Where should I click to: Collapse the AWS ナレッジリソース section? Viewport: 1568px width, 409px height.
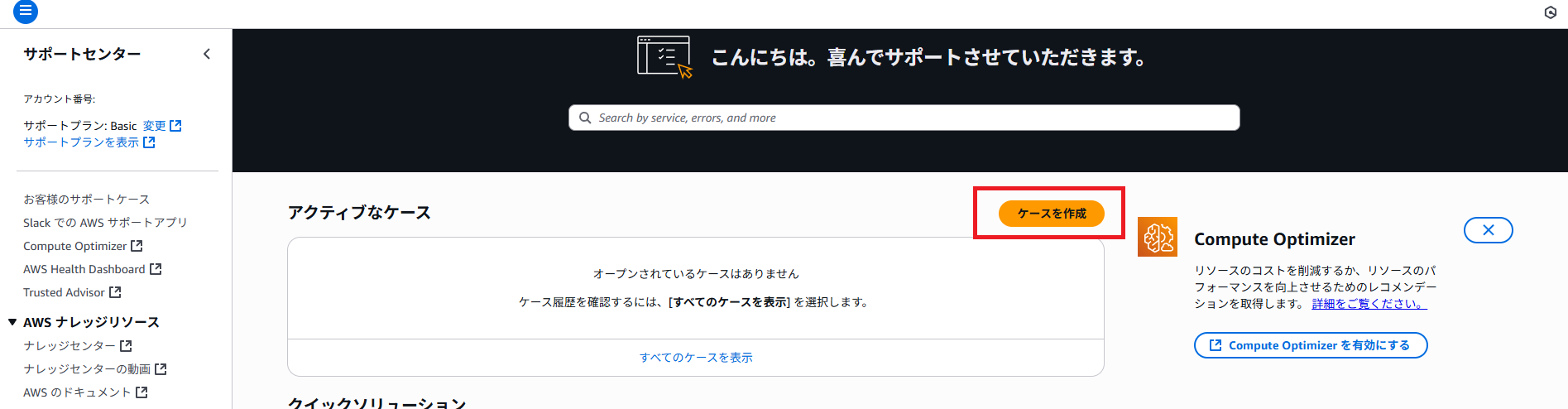[12, 322]
